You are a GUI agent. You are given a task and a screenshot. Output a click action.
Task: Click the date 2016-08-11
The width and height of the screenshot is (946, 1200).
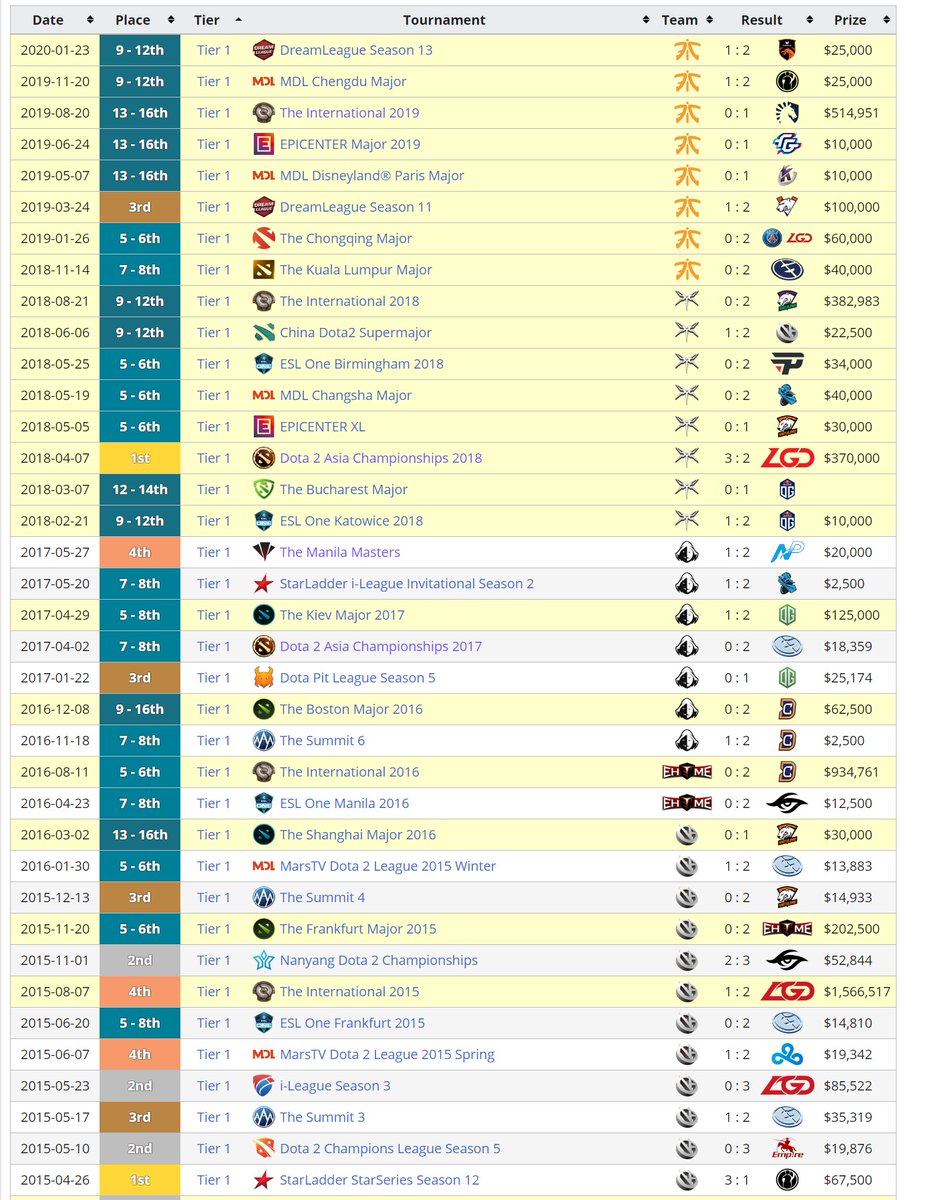tap(55, 772)
